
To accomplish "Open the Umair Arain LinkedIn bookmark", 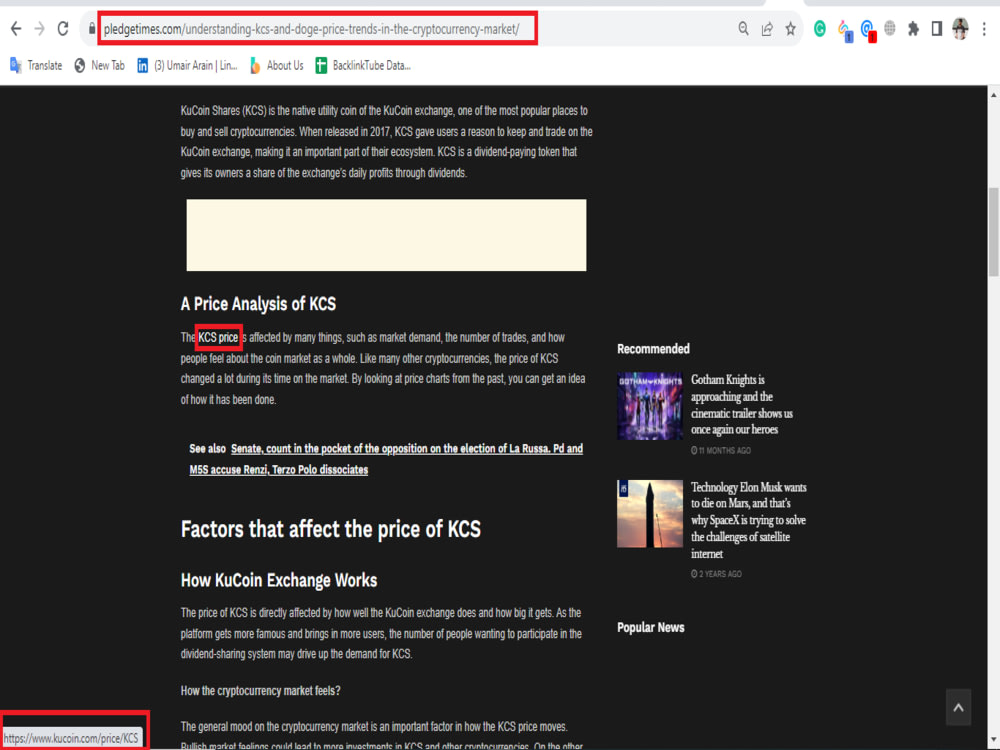I will (x=187, y=66).
